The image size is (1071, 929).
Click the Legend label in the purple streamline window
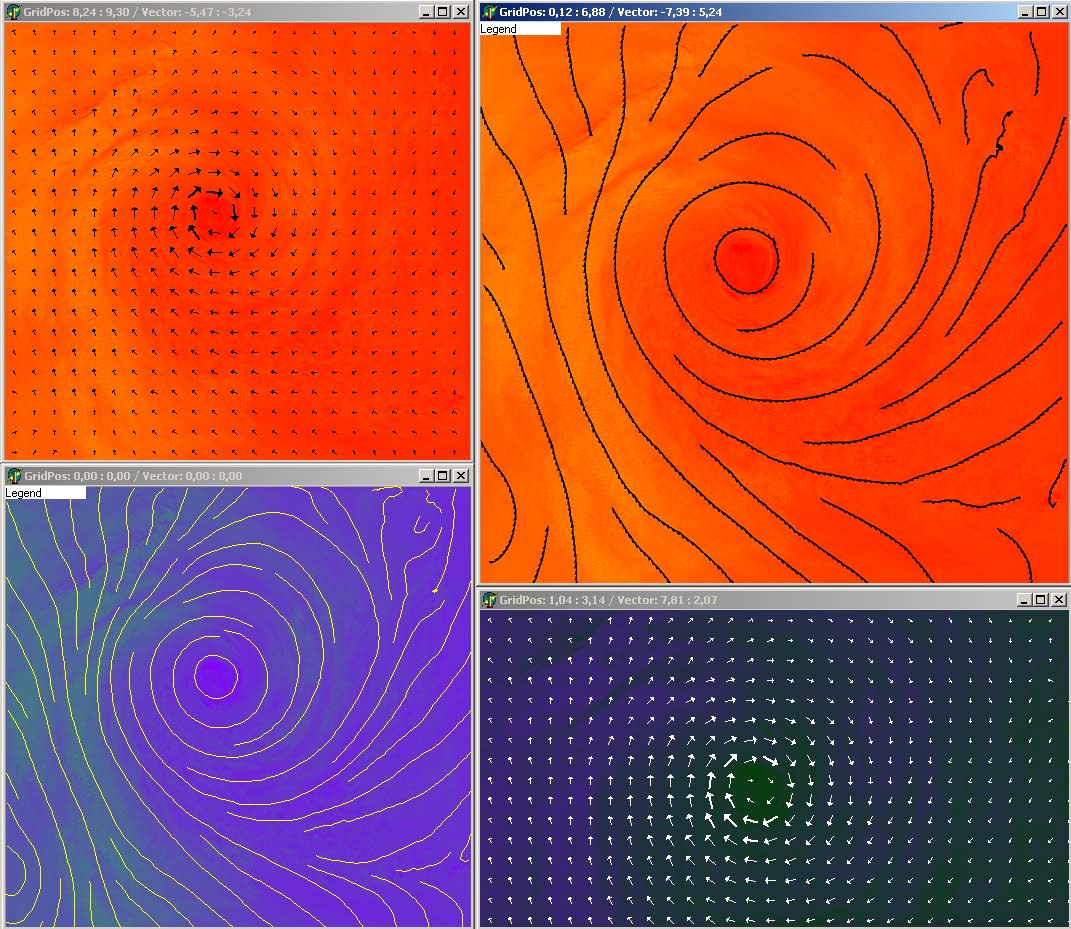[x=24, y=493]
